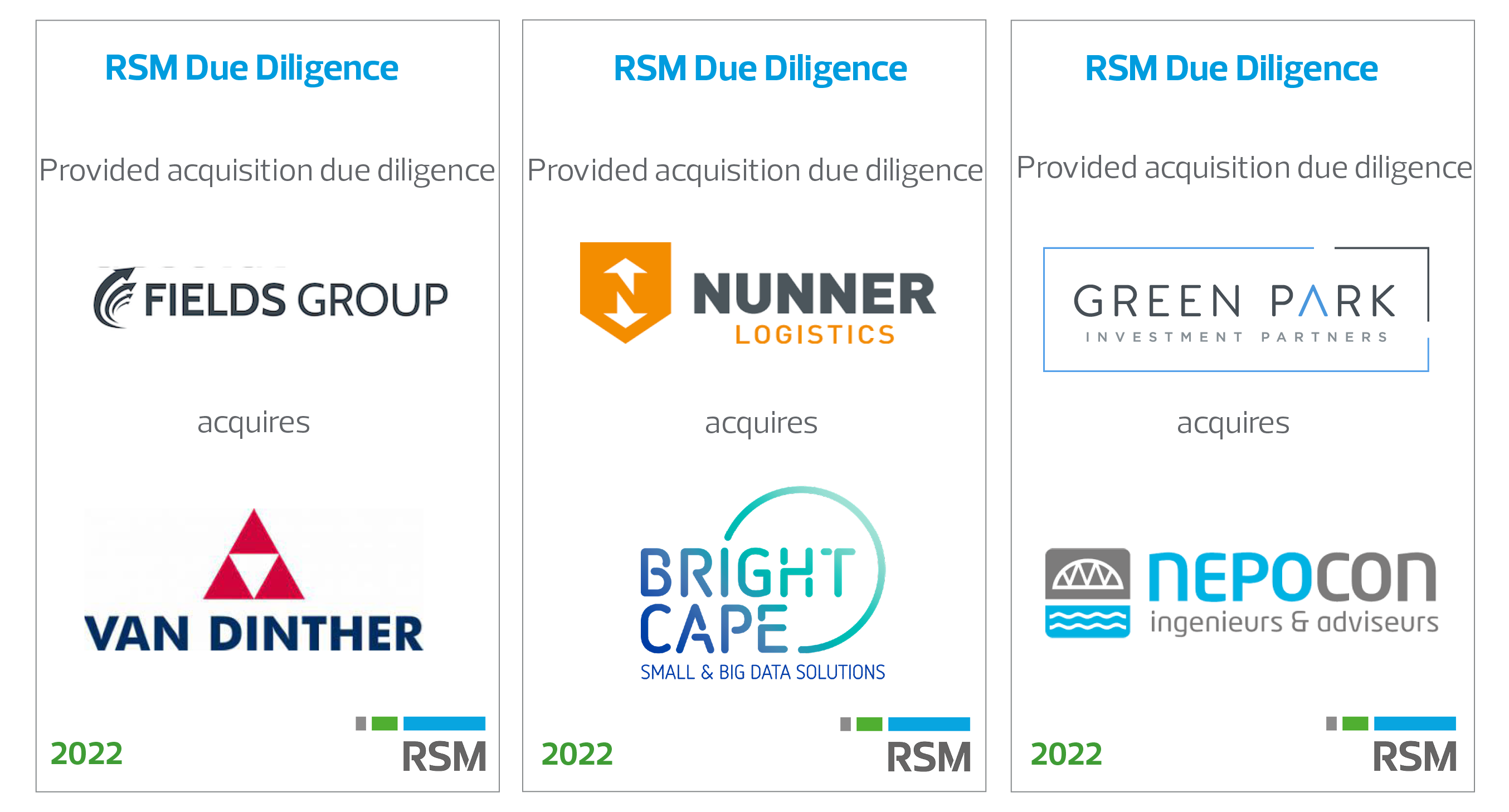Viewport: 1509px width, 812px height.
Task: Click "acquires" text in the Nunner card
Action: click(761, 423)
